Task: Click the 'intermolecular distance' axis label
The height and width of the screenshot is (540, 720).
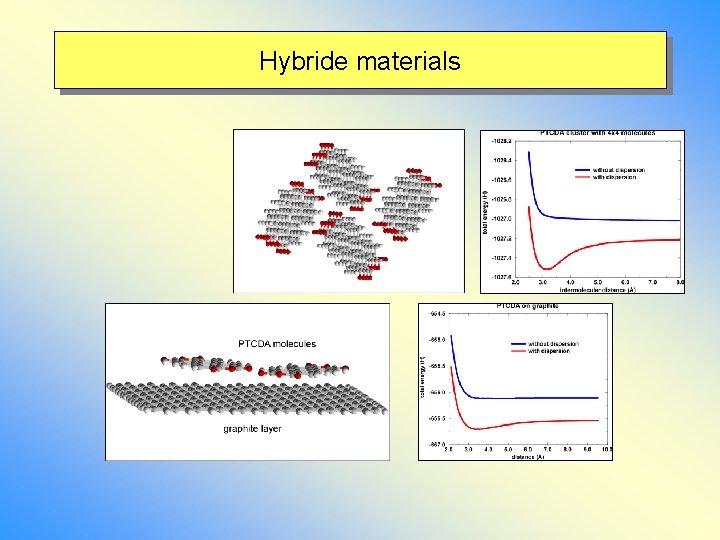Action: (x=597, y=290)
